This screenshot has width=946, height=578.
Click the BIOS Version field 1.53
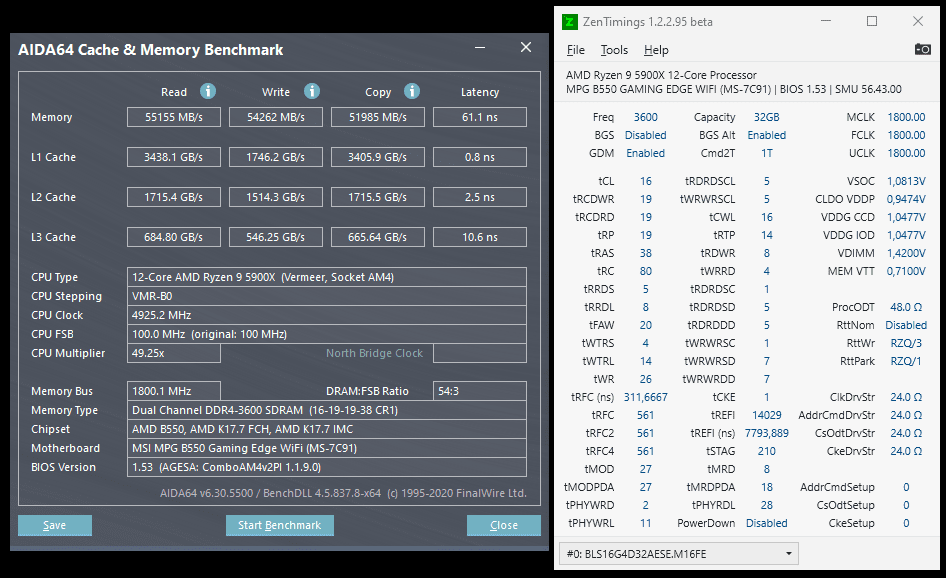coord(326,467)
